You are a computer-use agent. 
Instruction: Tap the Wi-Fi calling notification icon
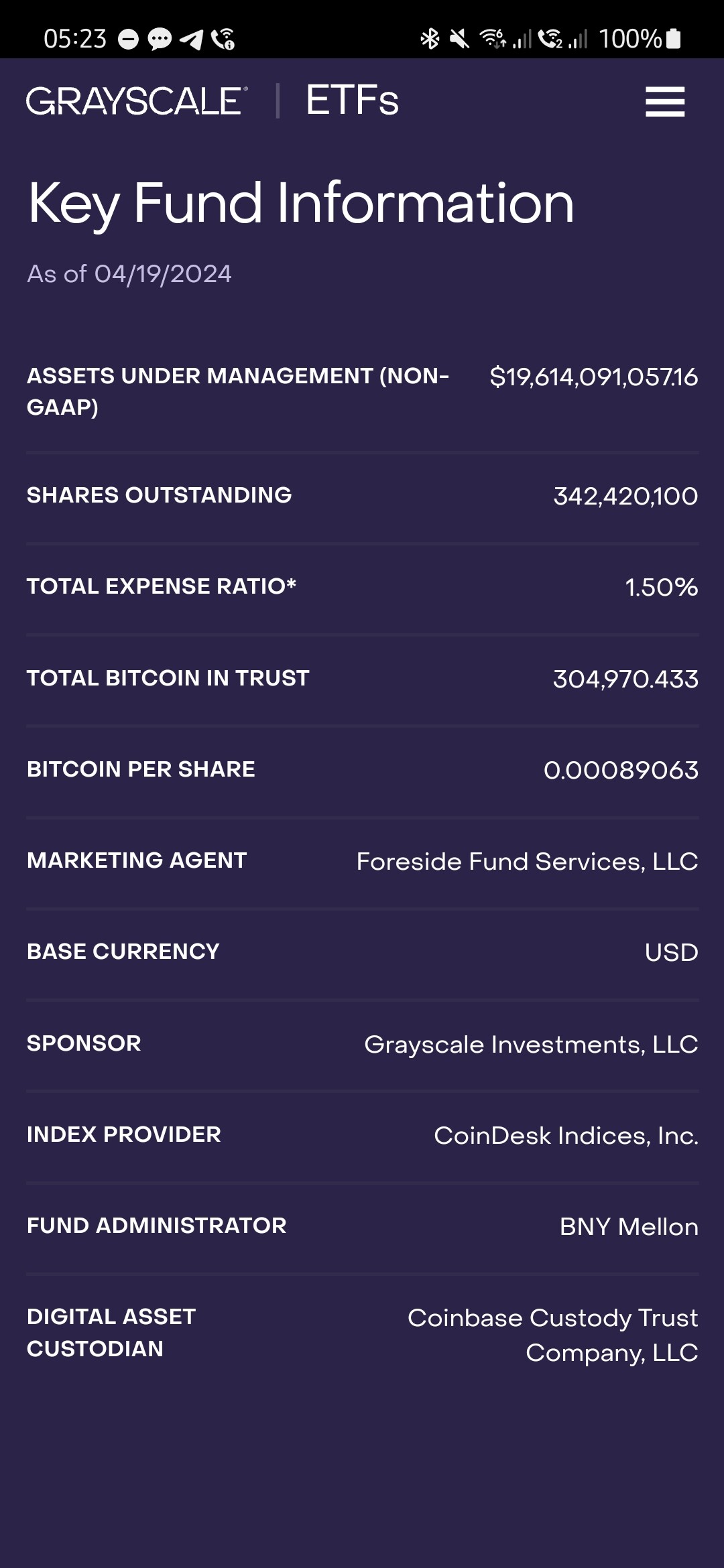(x=223, y=40)
